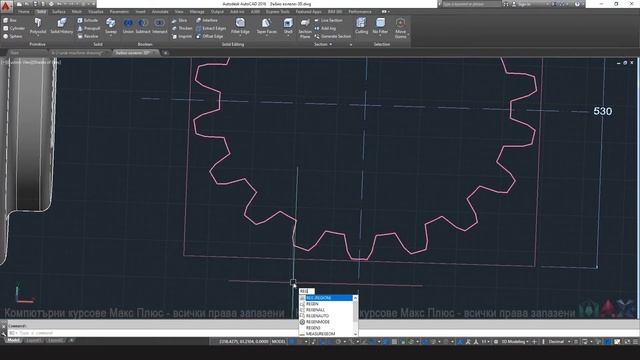Image resolution: width=640 pixels, height=360 pixels.
Task: Select REGENMODE in the autocomplete list
Action: [326, 322]
